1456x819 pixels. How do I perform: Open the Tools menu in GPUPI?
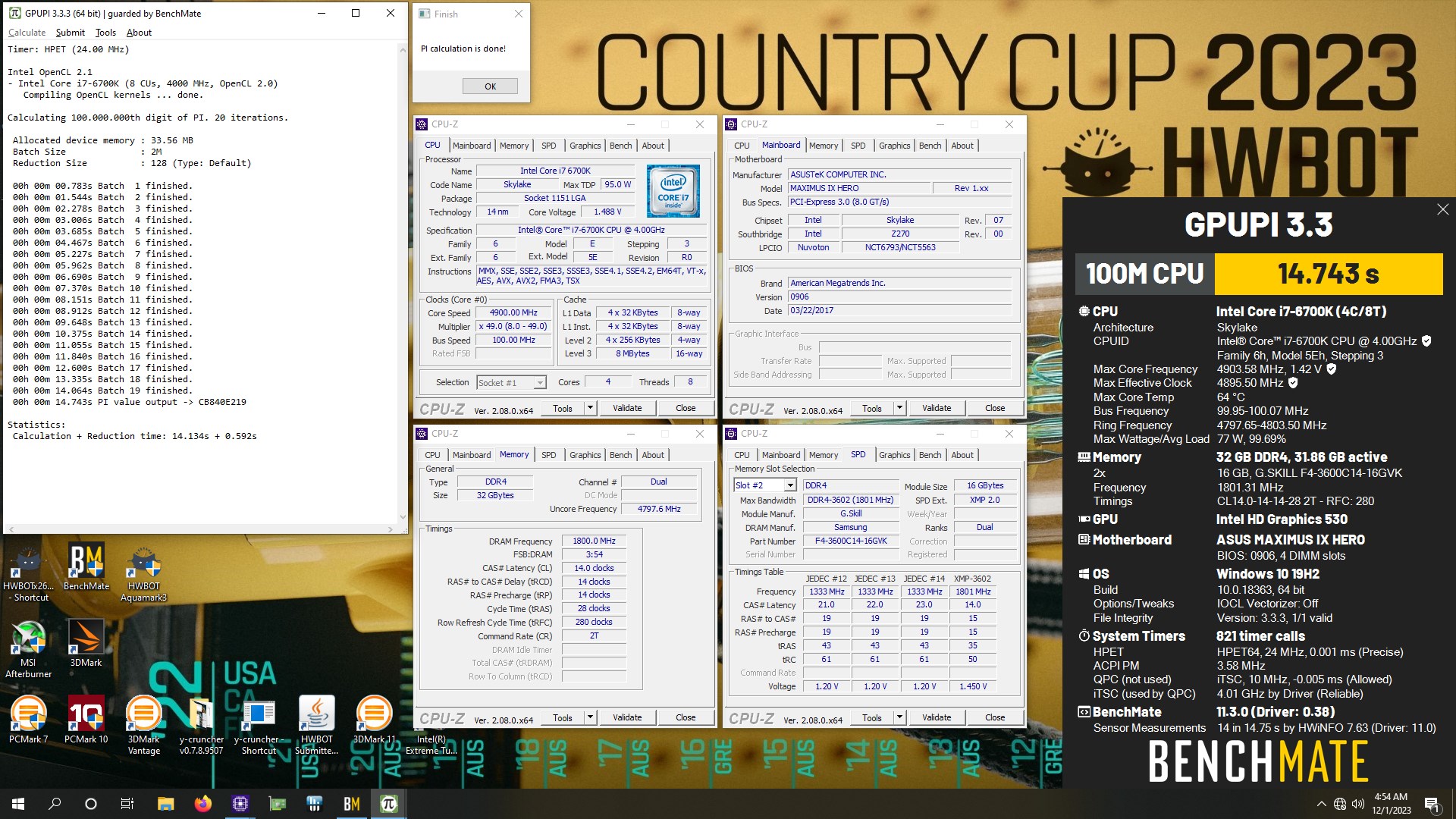[105, 33]
